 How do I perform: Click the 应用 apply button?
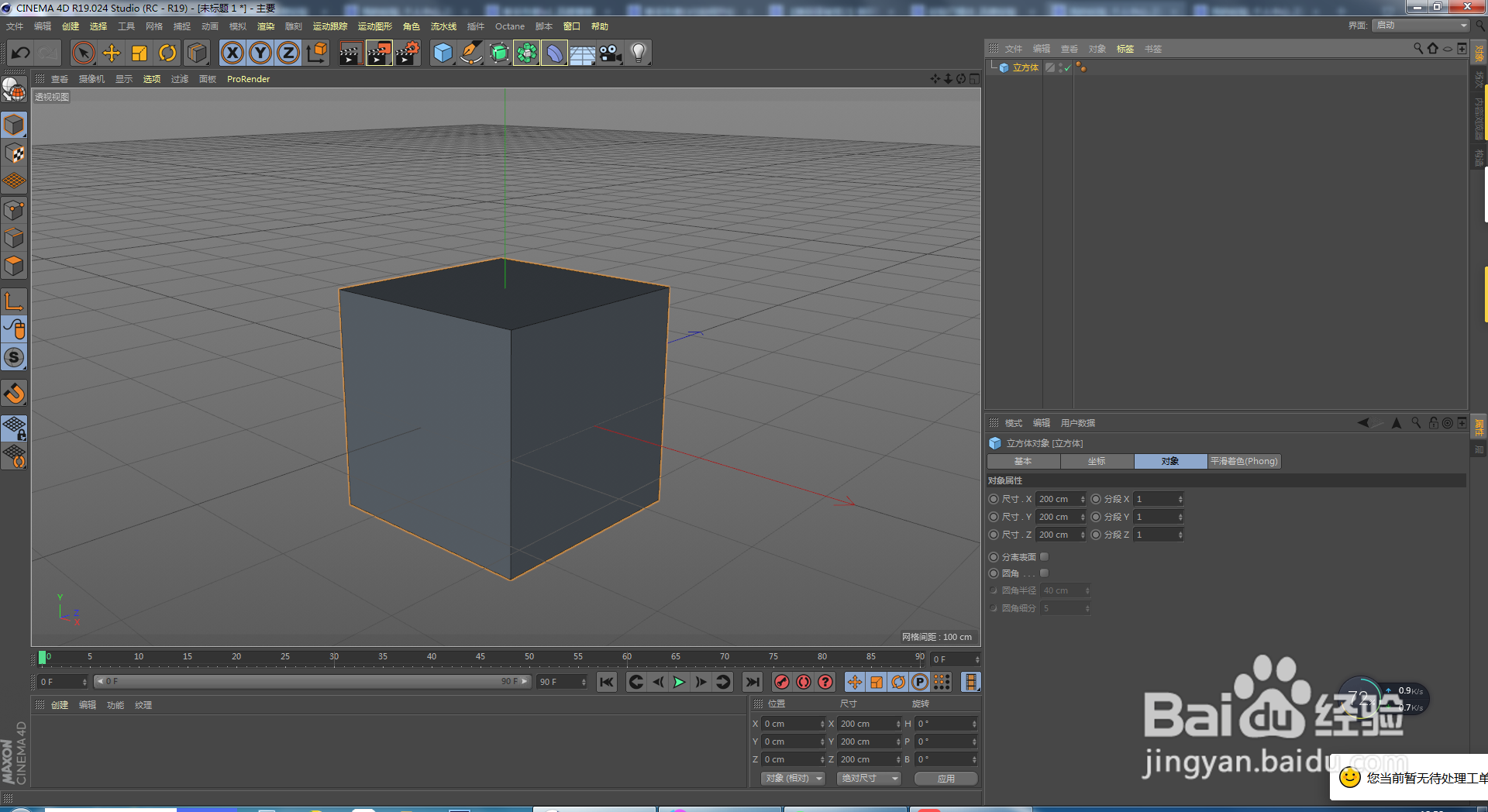(x=945, y=778)
